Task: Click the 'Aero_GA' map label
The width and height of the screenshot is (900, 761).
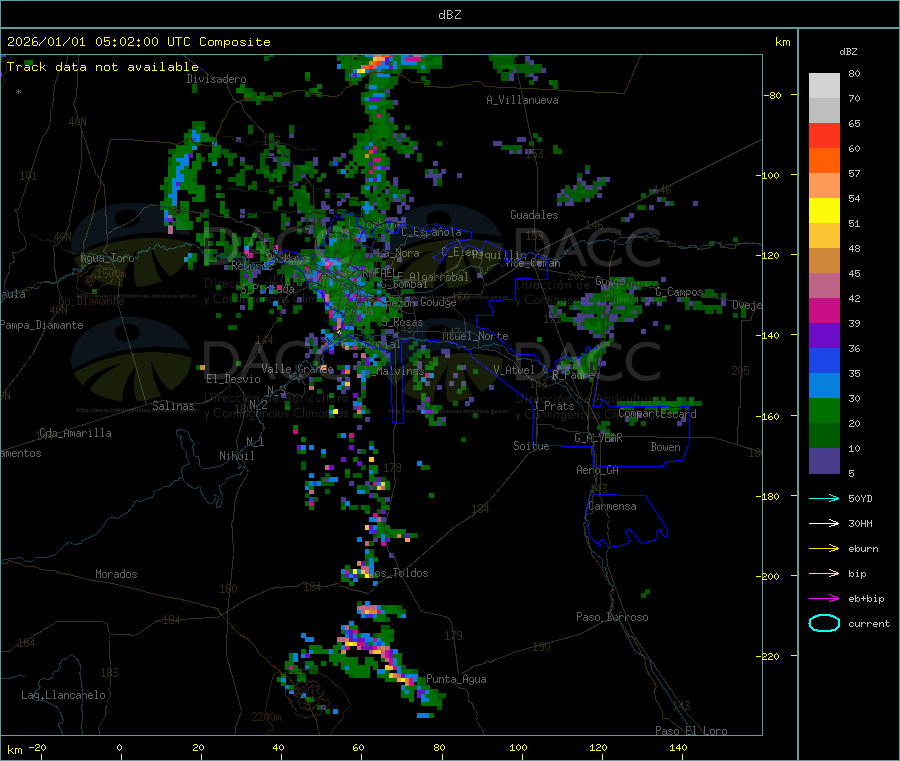Action: tap(598, 470)
